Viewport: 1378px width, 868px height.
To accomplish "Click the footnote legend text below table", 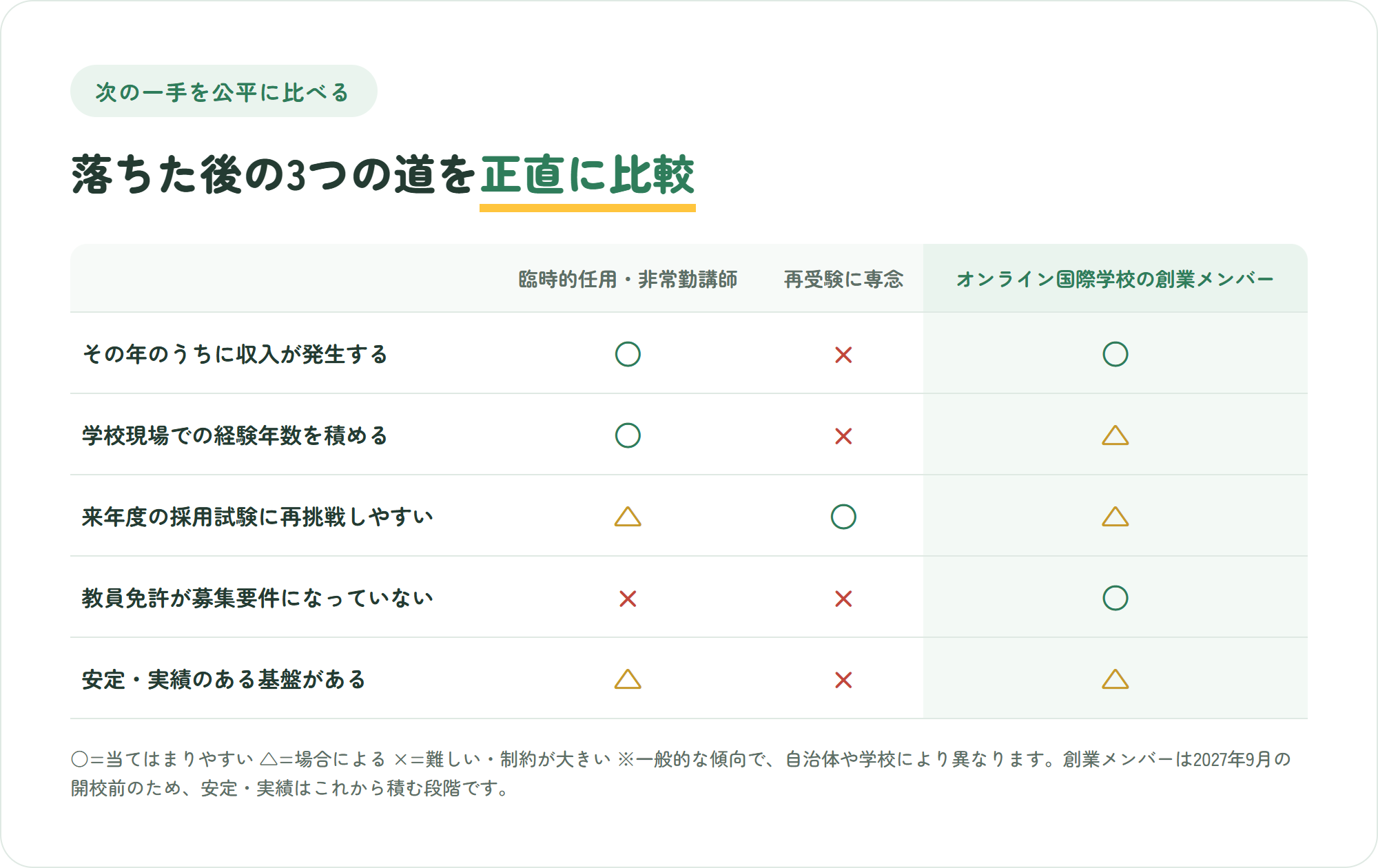I will (x=681, y=773).
